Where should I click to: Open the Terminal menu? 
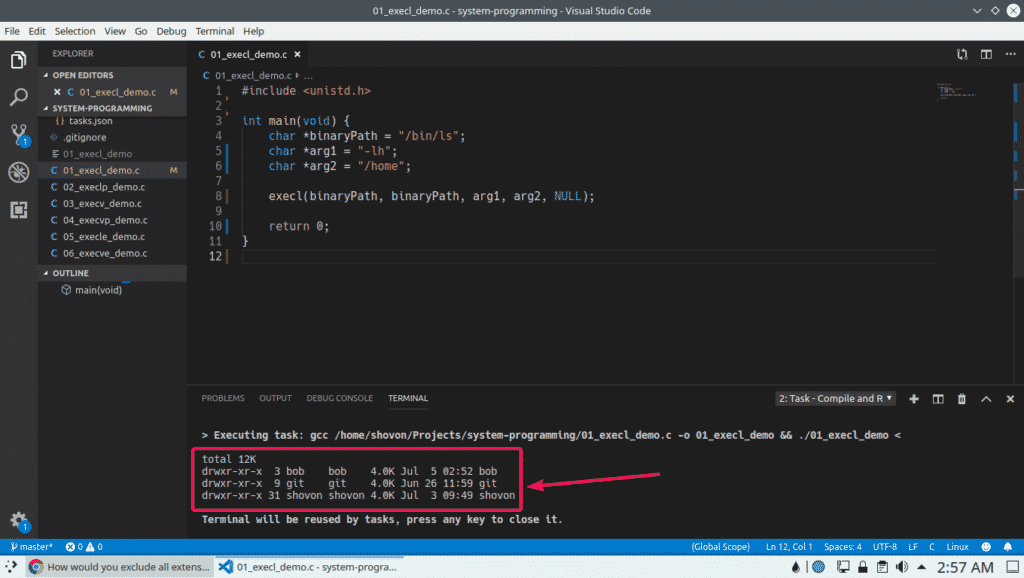click(215, 31)
